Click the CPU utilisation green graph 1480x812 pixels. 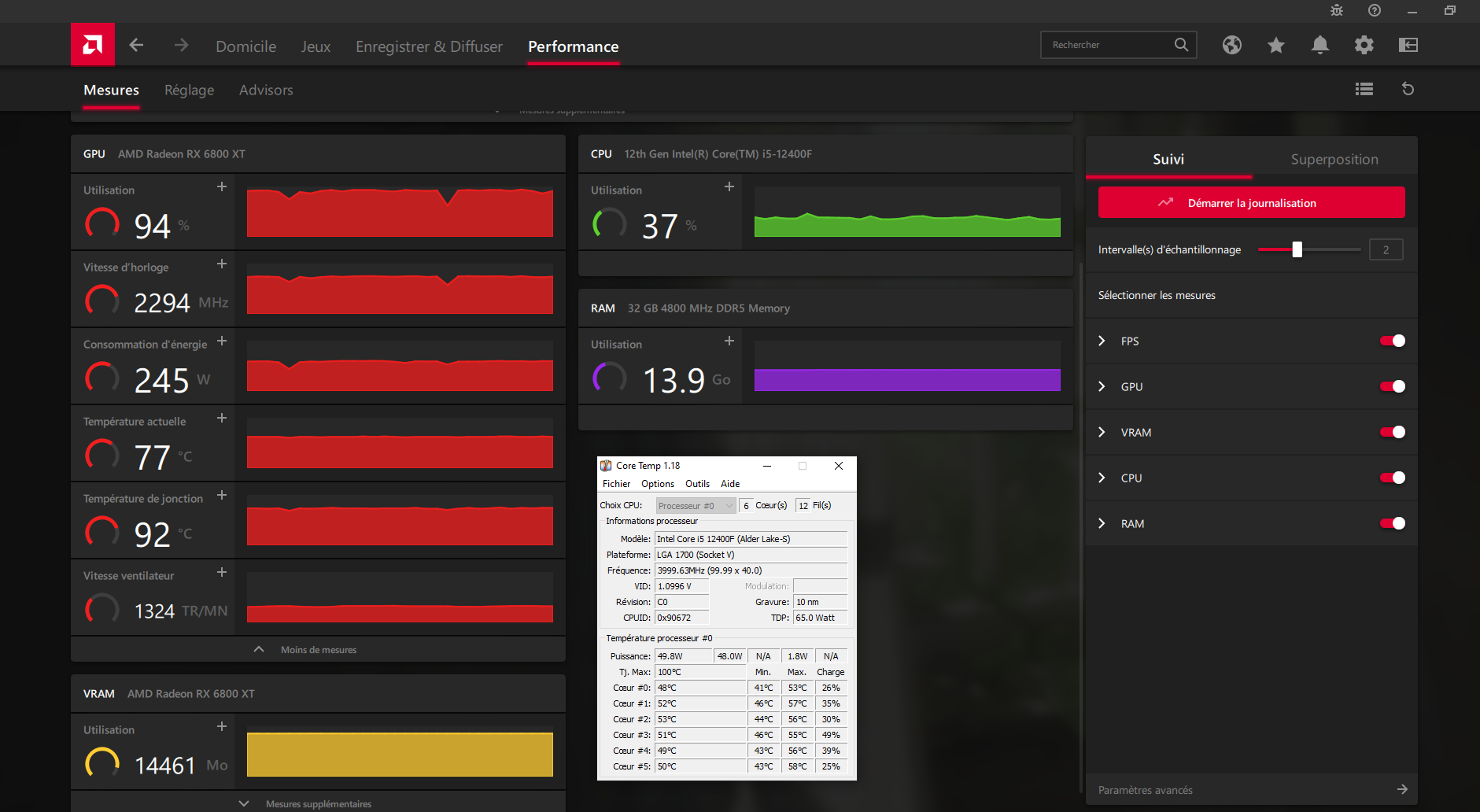pos(907,212)
